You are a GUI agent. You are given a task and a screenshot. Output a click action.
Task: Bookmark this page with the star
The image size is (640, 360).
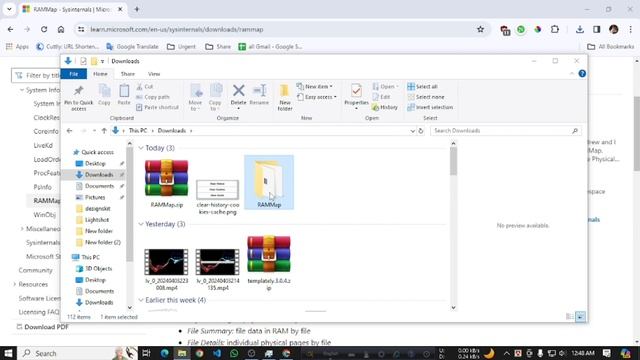pyautogui.click(x=480, y=29)
